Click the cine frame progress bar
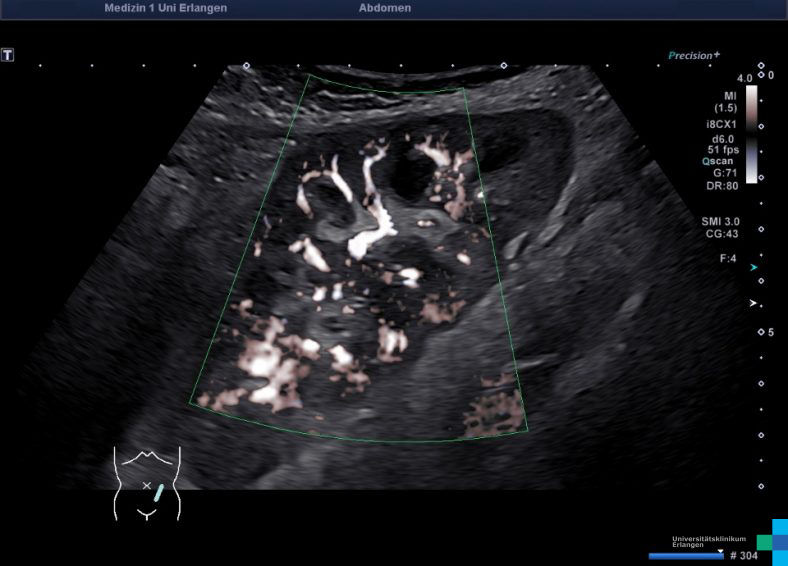This screenshot has height=566, width=788. click(686, 555)
